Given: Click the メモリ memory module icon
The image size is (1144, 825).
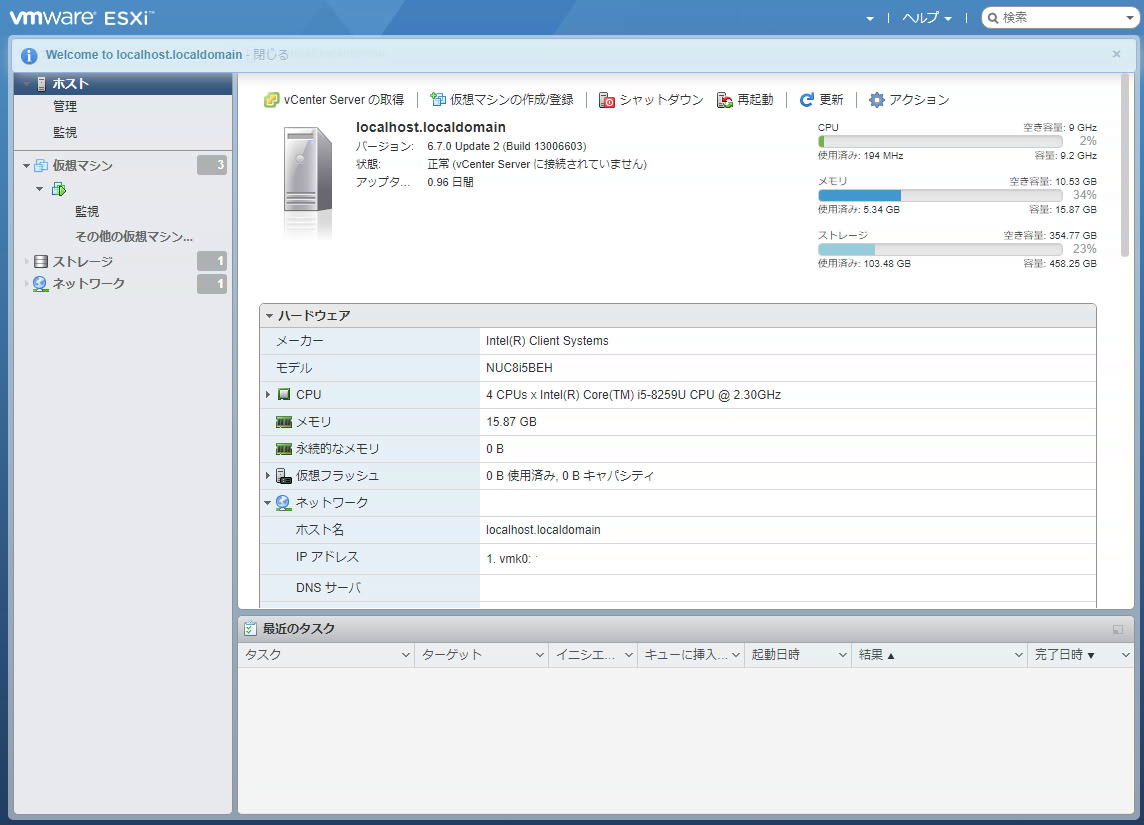Looking at the screenshot, I should (284, 422).
